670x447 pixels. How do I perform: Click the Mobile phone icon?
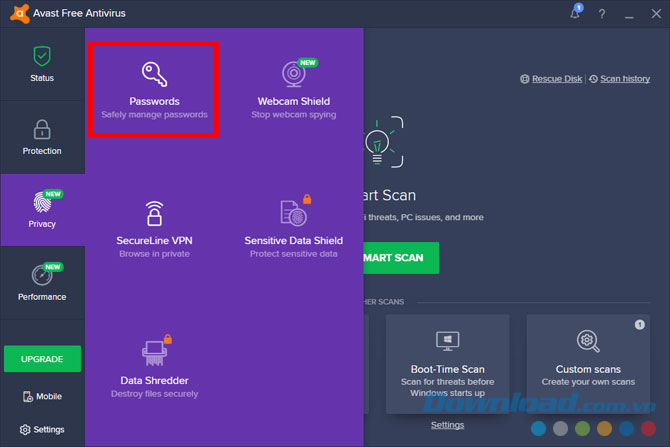click(x=28, y=397)
